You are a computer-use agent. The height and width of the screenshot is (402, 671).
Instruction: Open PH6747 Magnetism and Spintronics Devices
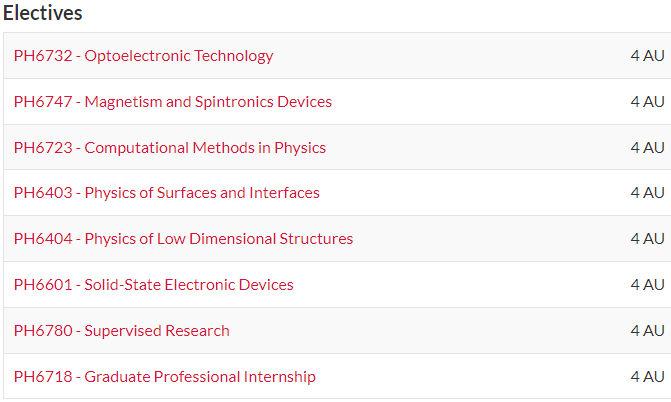(173, 102)
